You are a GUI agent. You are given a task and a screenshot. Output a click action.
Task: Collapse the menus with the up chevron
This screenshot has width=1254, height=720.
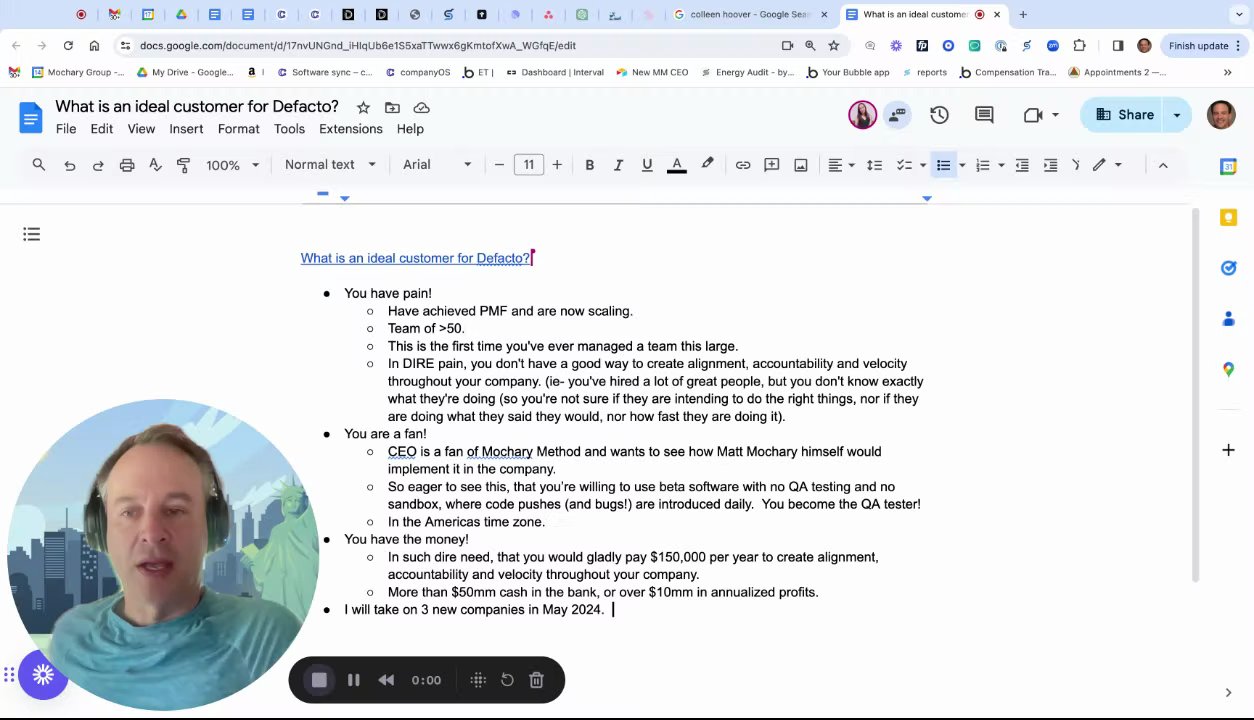click(1163, 165)
